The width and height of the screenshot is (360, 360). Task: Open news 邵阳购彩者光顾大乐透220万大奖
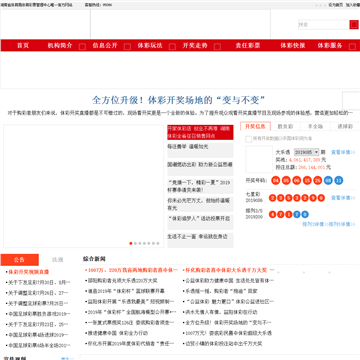tap(122, 281)
